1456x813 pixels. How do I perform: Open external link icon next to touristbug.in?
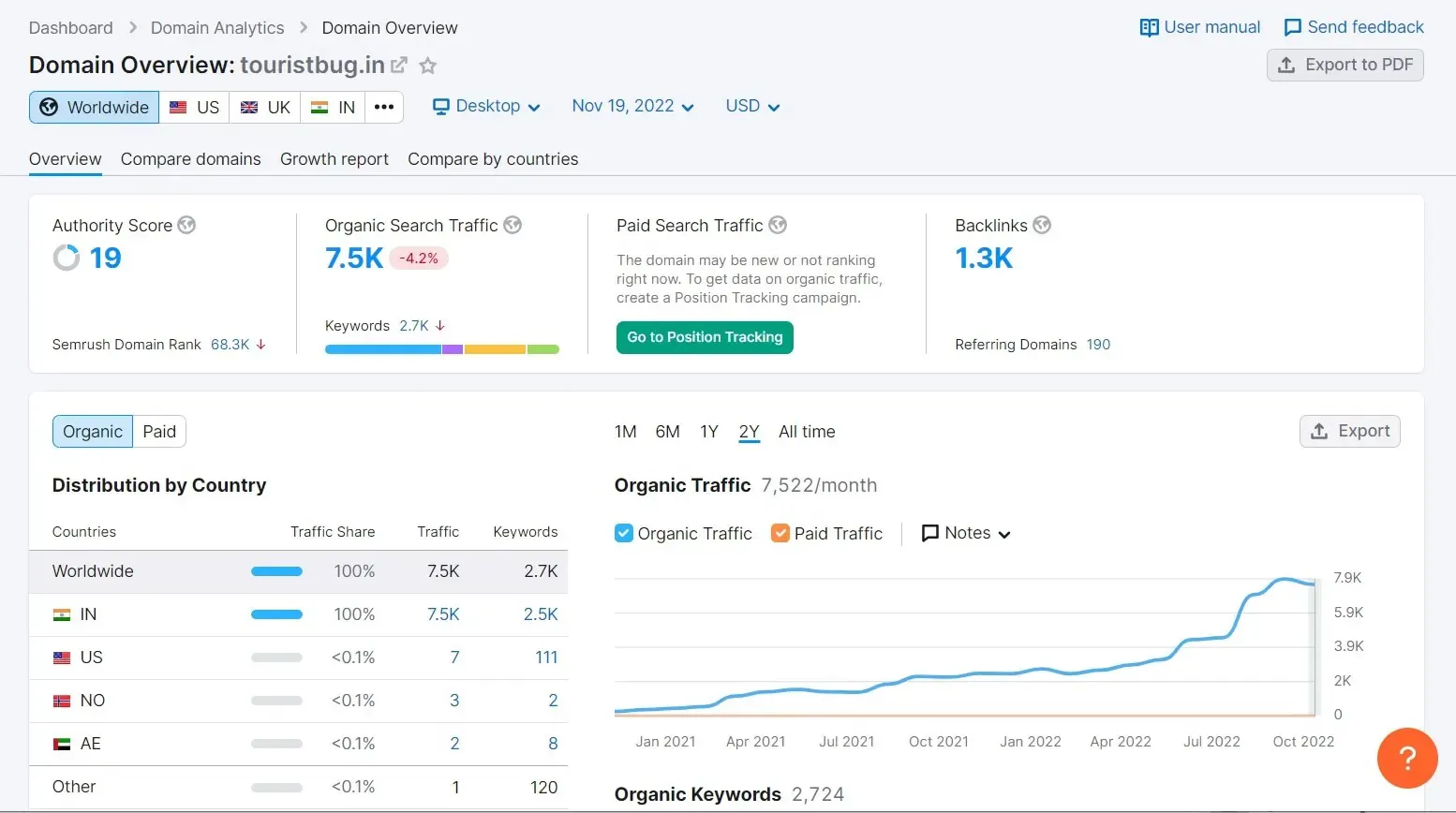399,65
